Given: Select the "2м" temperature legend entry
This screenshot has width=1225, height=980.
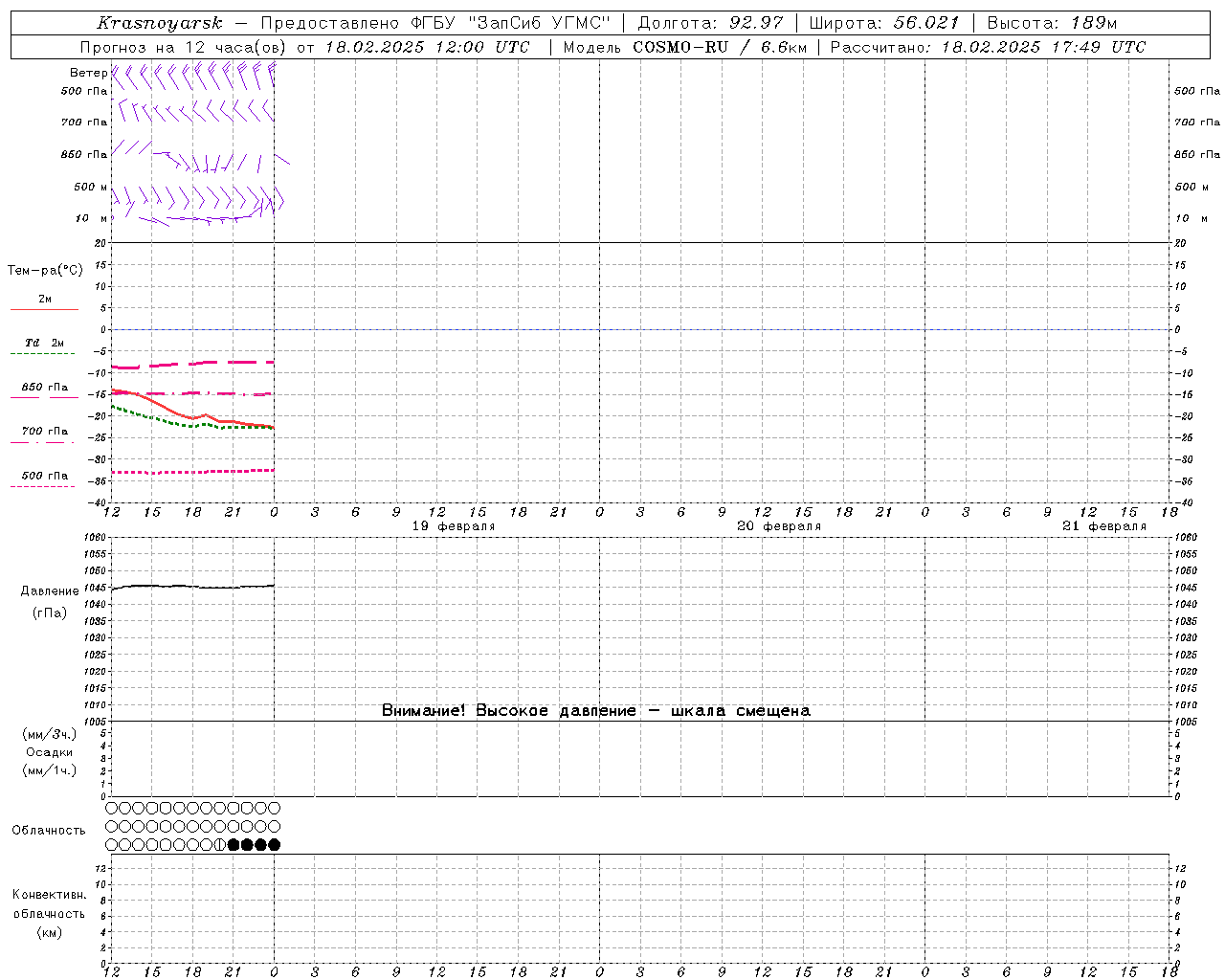Looking at the screenshot, I should click(x=45, y=300).
